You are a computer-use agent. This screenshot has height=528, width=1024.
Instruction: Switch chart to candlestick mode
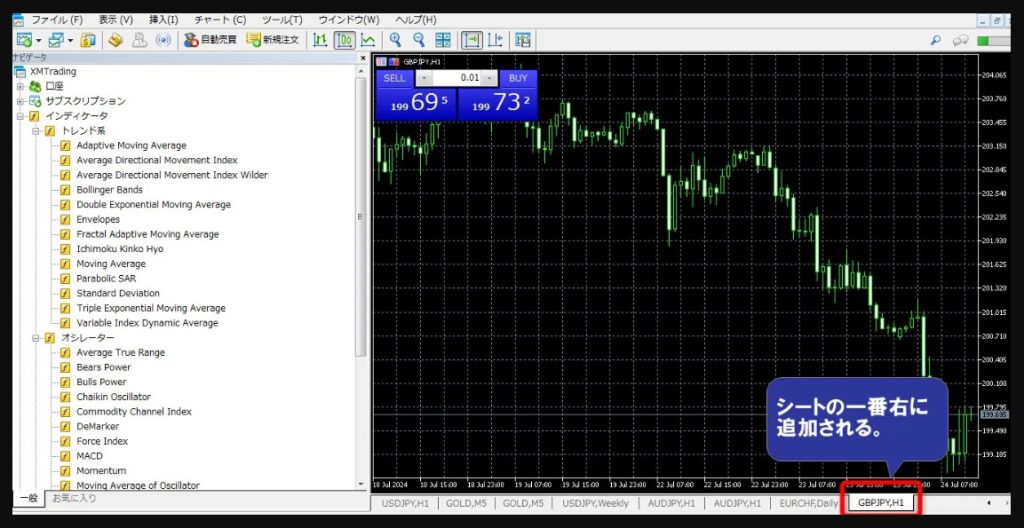[x=344, y=41]
